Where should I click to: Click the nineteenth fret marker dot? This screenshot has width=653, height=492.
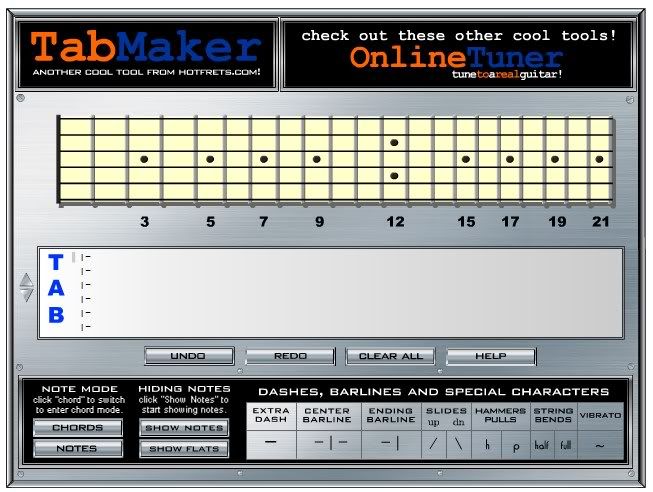(x=555, y=159)
